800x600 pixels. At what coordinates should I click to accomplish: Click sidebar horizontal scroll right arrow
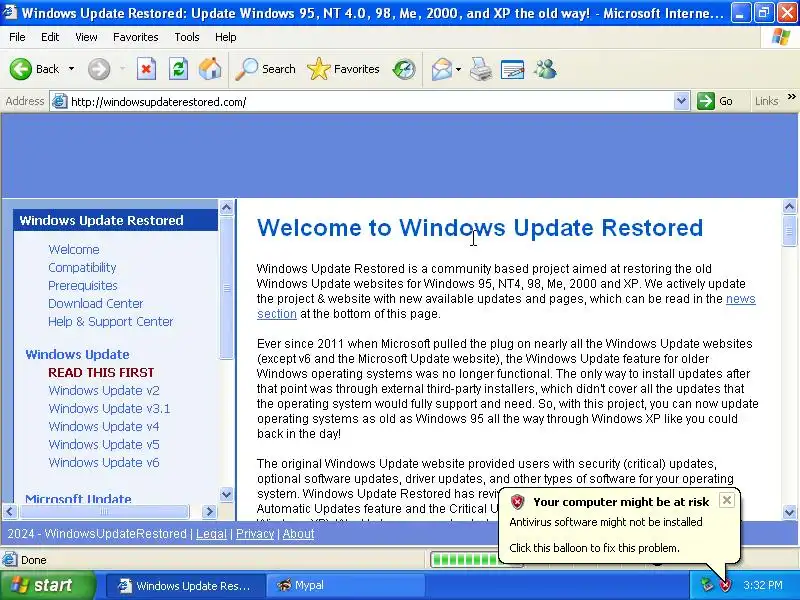point(209,511)
